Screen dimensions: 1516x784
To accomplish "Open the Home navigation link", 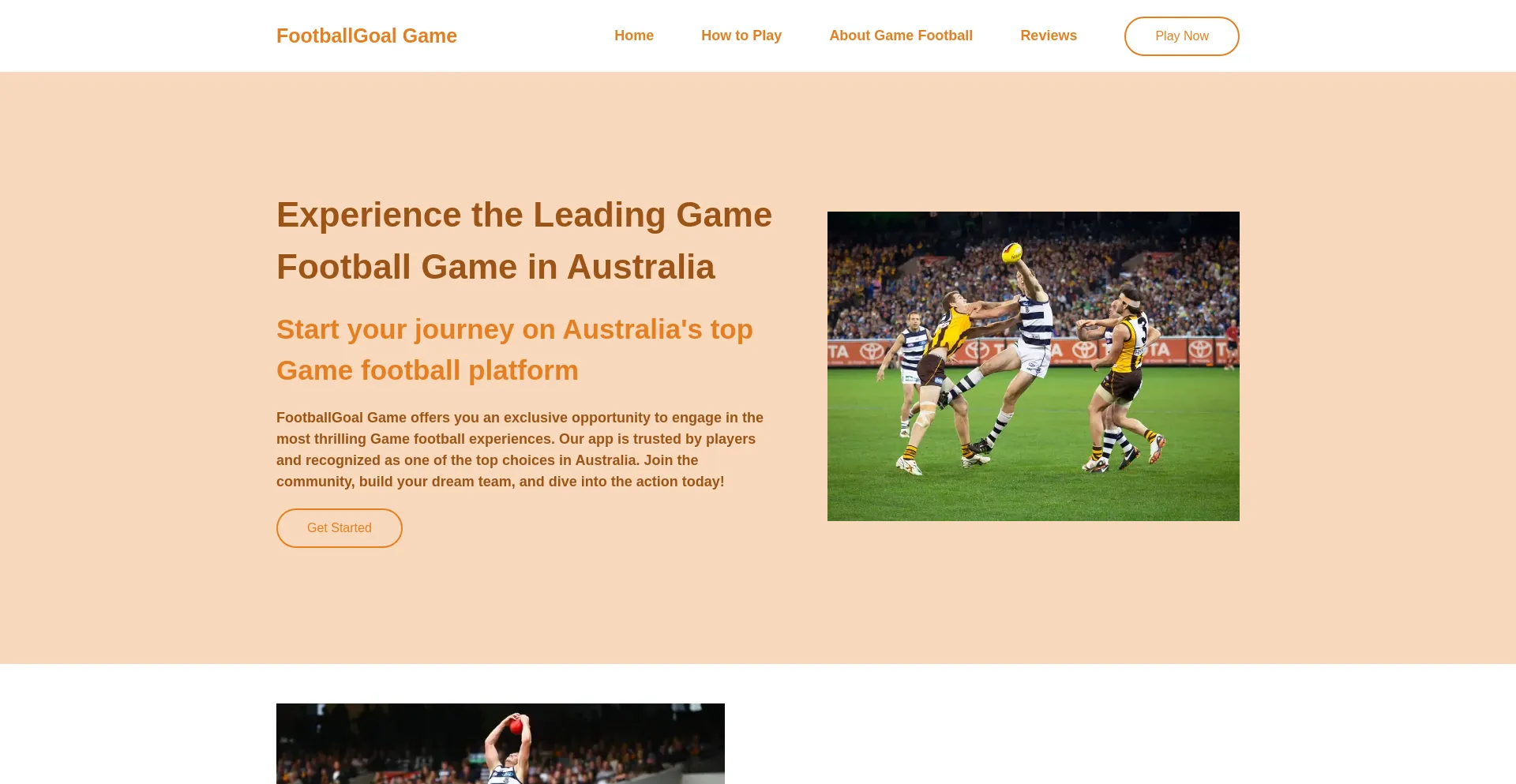I will pos(634,36).
